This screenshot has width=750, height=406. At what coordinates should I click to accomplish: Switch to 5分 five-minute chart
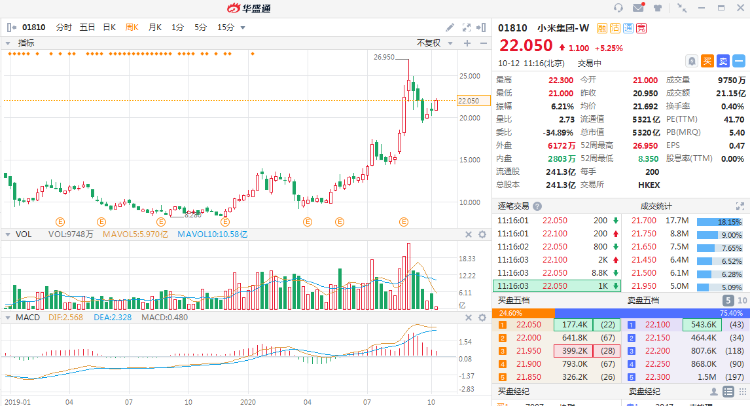(x=200, y=27)
